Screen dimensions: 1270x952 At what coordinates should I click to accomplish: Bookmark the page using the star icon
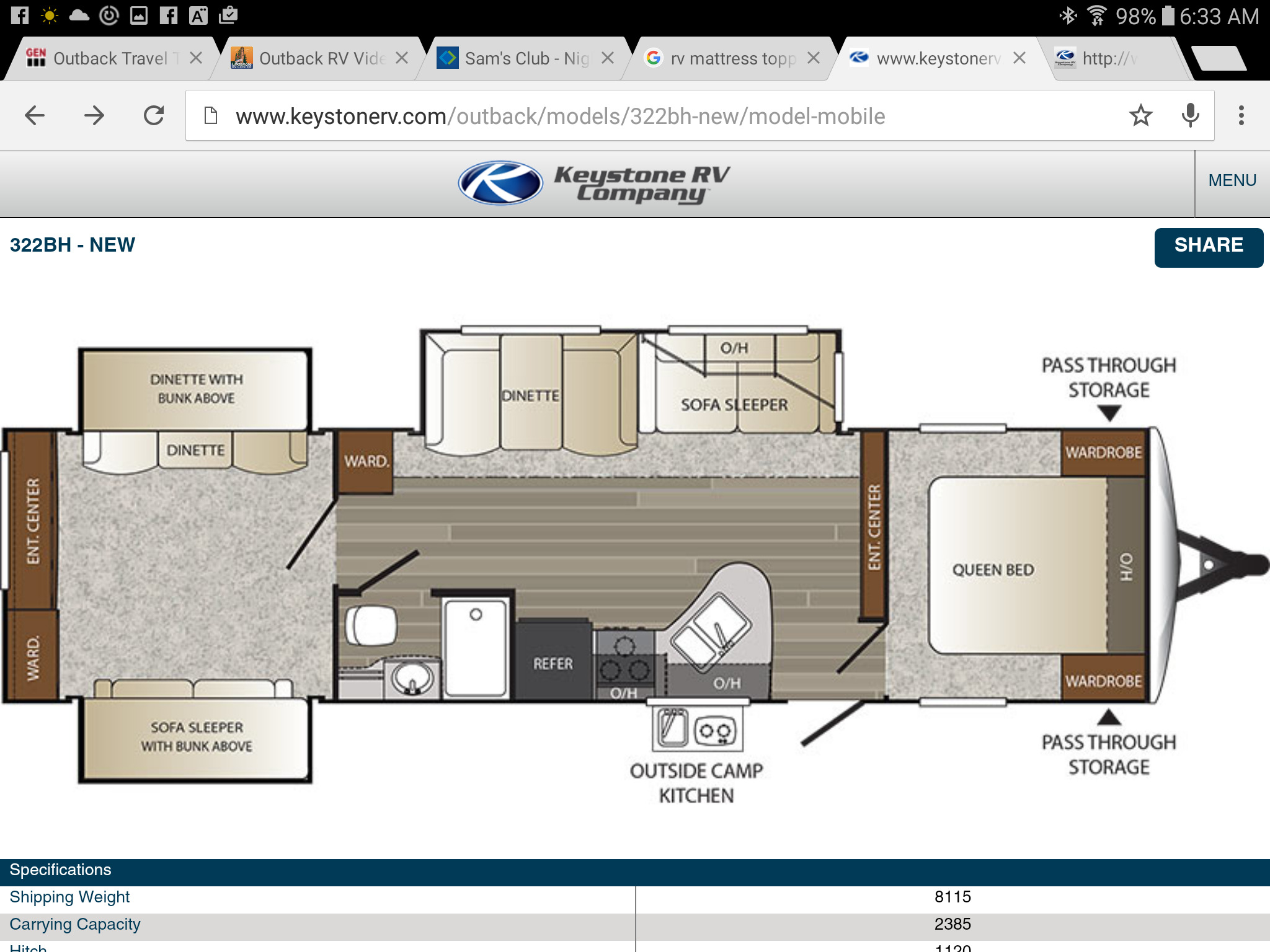[1140, 115]
